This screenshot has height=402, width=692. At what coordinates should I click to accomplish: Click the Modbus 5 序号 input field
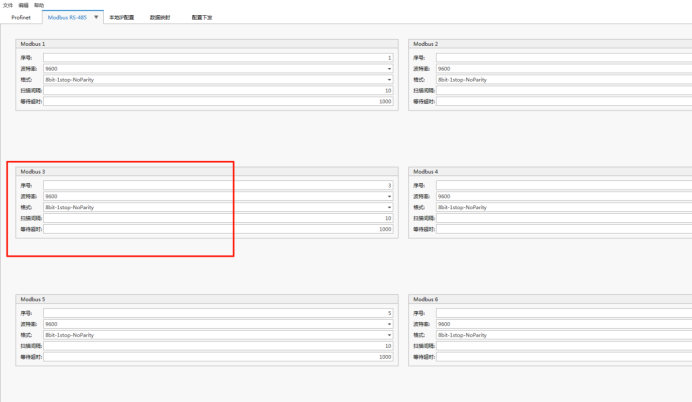pyautogui.click(x=218, y=313)
